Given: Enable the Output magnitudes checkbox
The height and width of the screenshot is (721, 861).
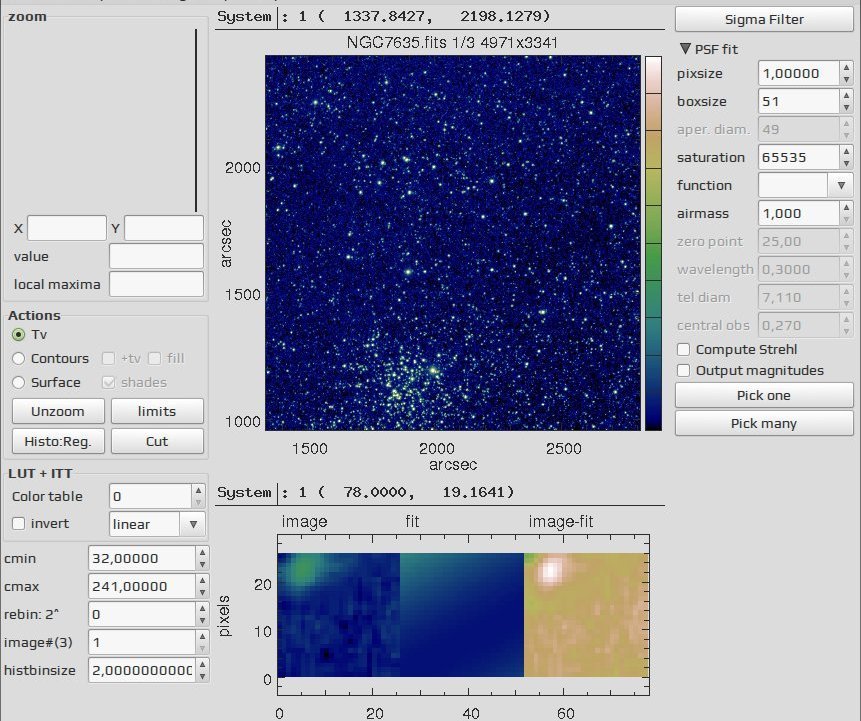Looking at the screenshot, I should (x=684, y=371).
